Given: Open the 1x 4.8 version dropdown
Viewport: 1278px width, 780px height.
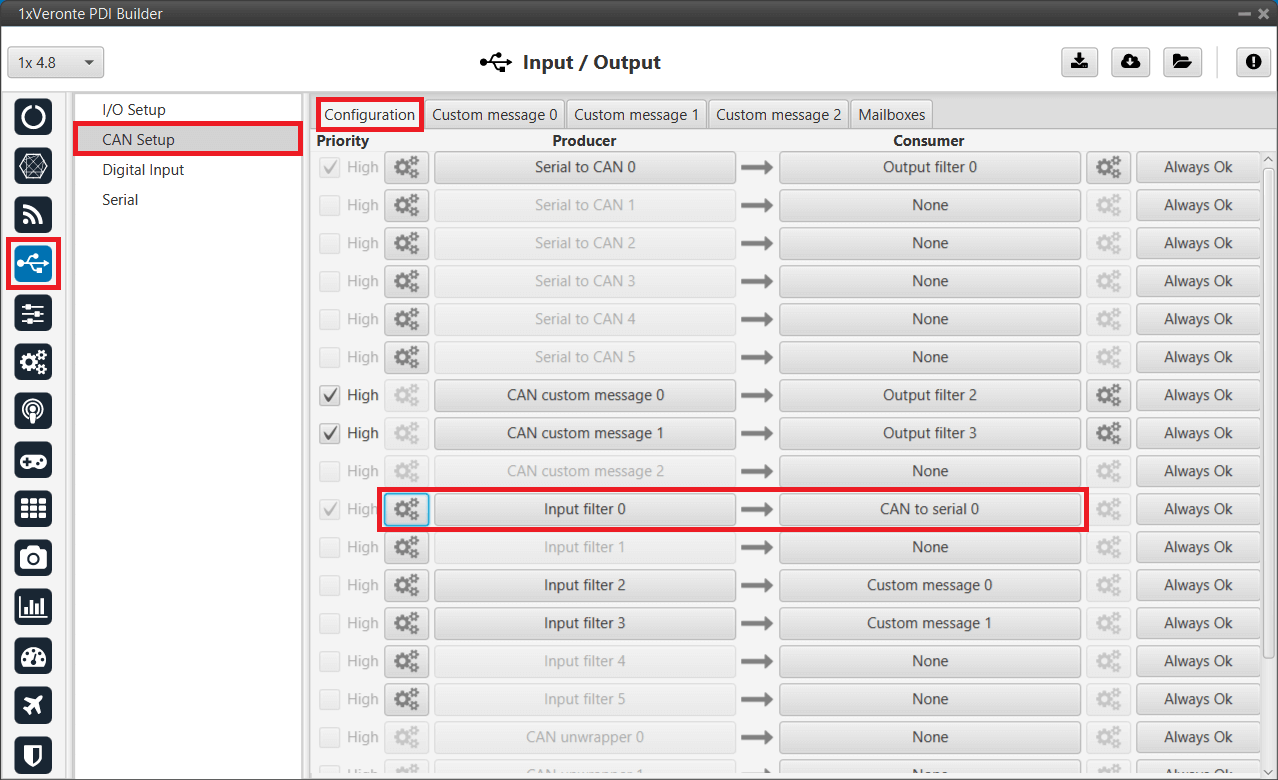Looking at the screenshot, I should [56, 62].
